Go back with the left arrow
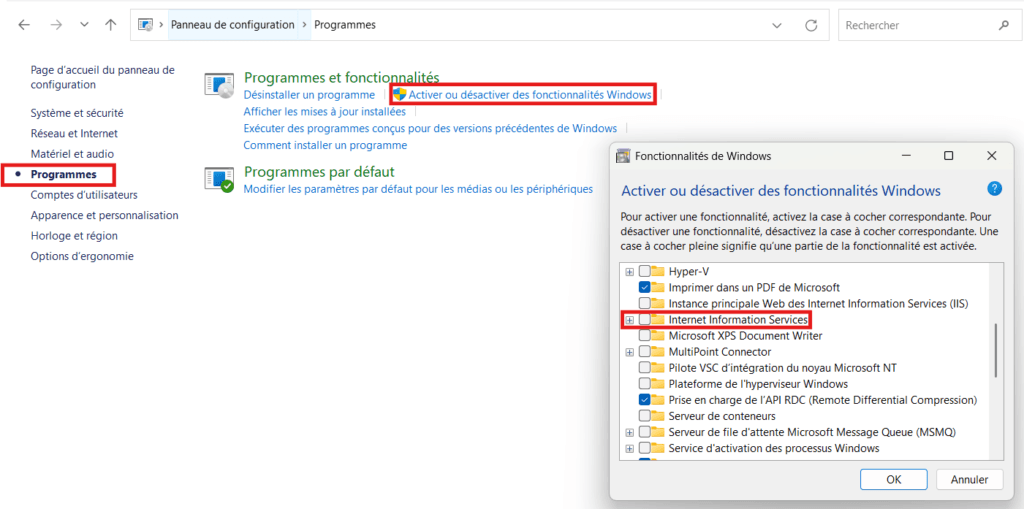Screen dimensions: 1024x509 pyautogui.click(x=24, y=25)
